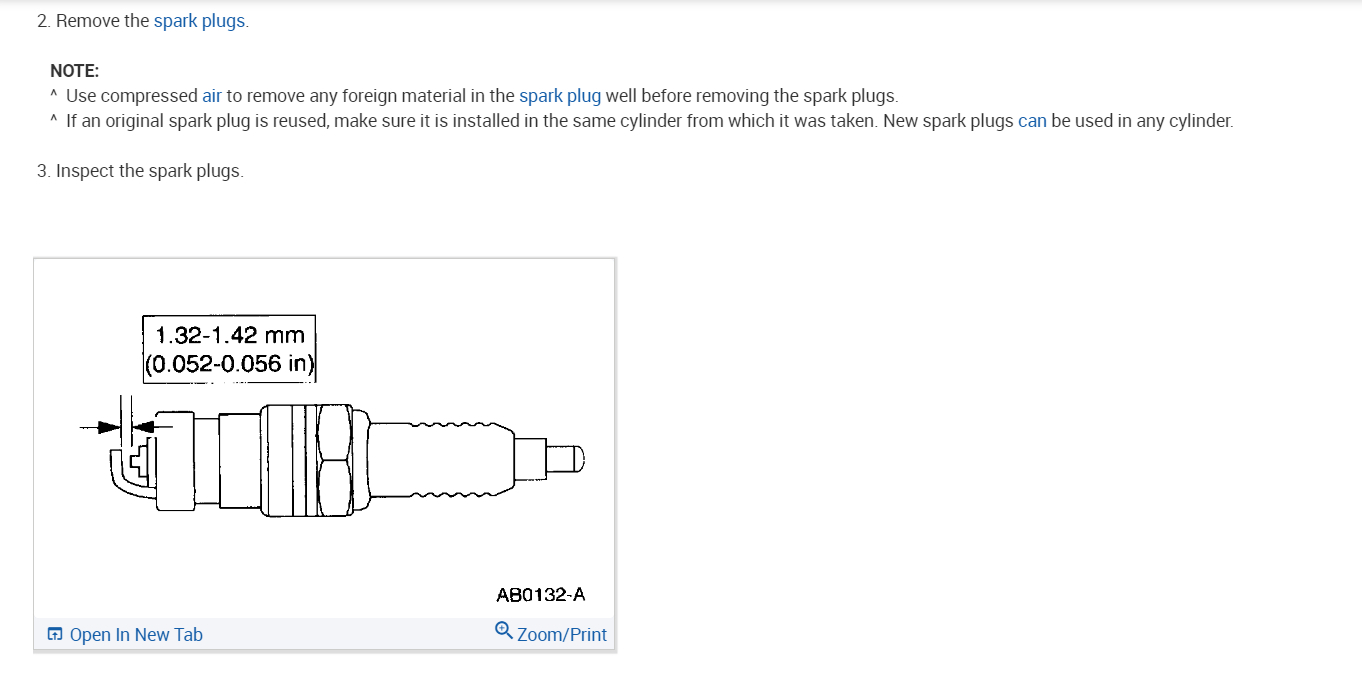Follow the 'air' hyperlink in the note
Viewport: 1362px width, 698px height.
212,96
